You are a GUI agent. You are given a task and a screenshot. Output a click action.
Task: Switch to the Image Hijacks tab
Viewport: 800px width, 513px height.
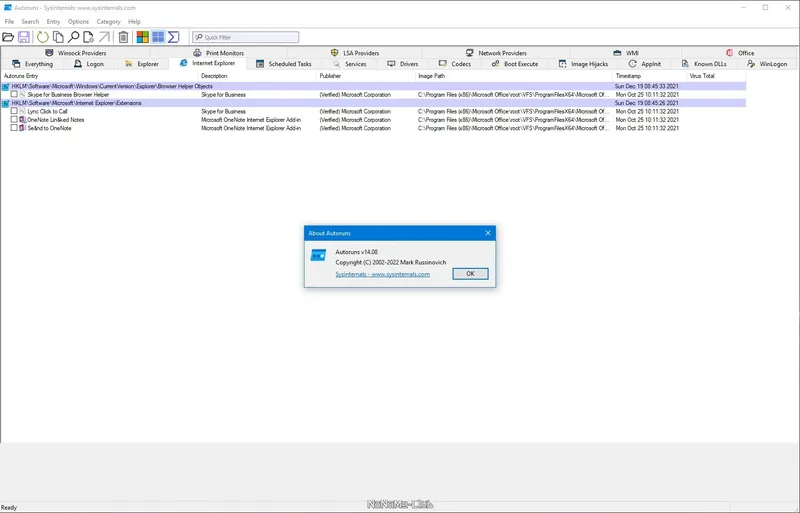[x=583, y=64]
